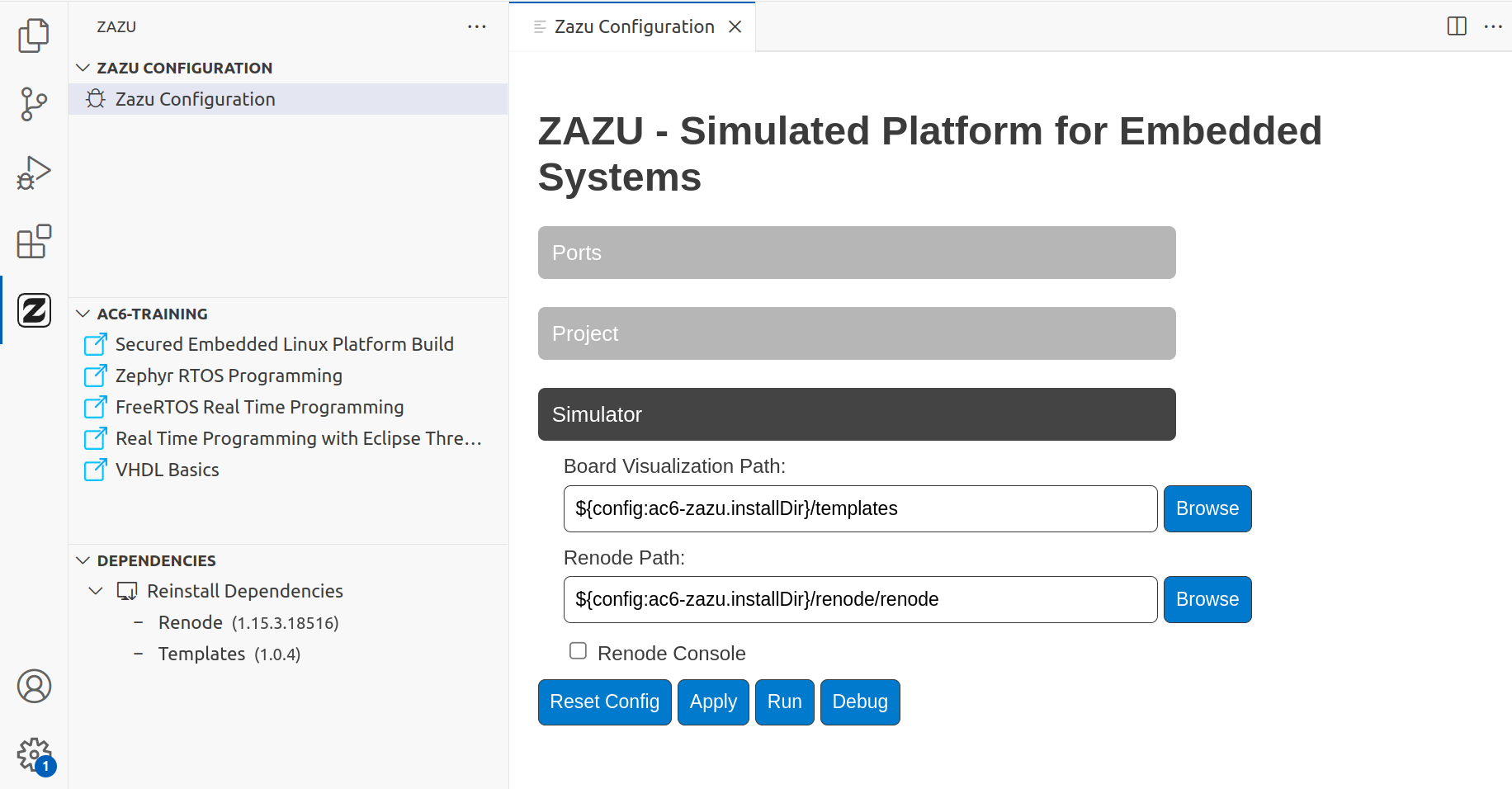Image resolution: width=1512 pixels, height=789 pixels.
Task: Open the Accounts menu icon
Action: click(34, 686)
